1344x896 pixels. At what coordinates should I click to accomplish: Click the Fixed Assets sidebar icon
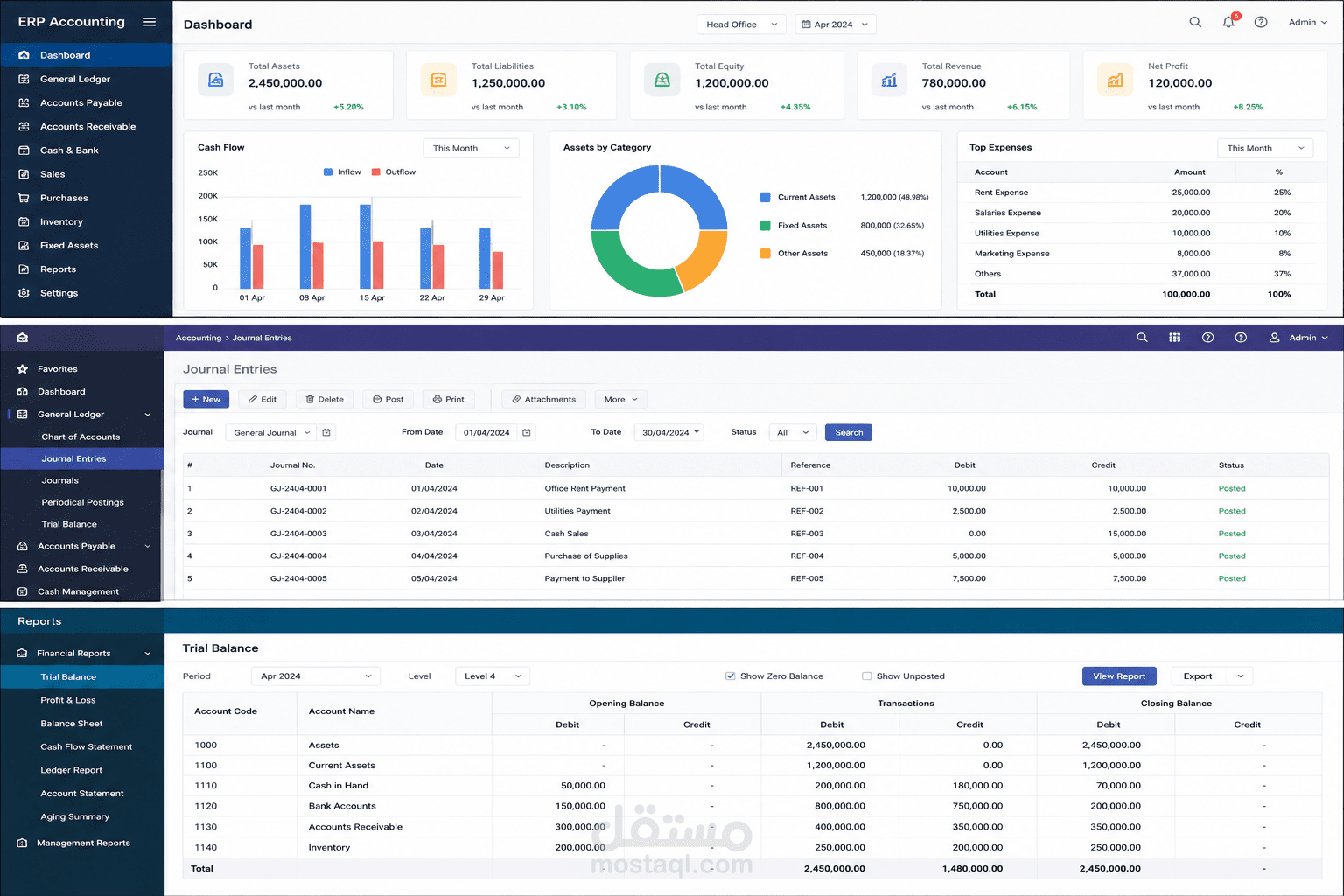(24, 246)
